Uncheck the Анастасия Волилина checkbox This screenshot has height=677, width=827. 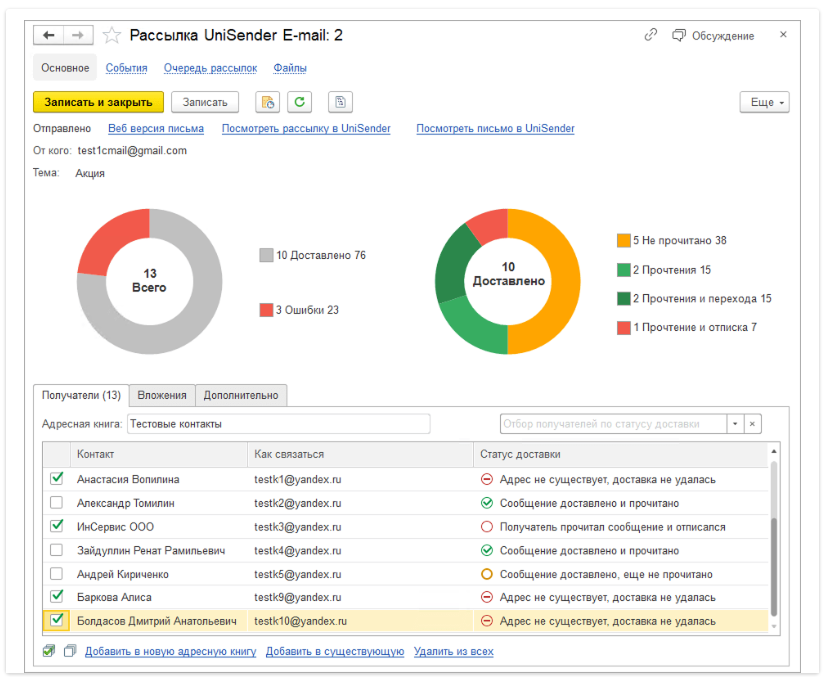[56, 478]
